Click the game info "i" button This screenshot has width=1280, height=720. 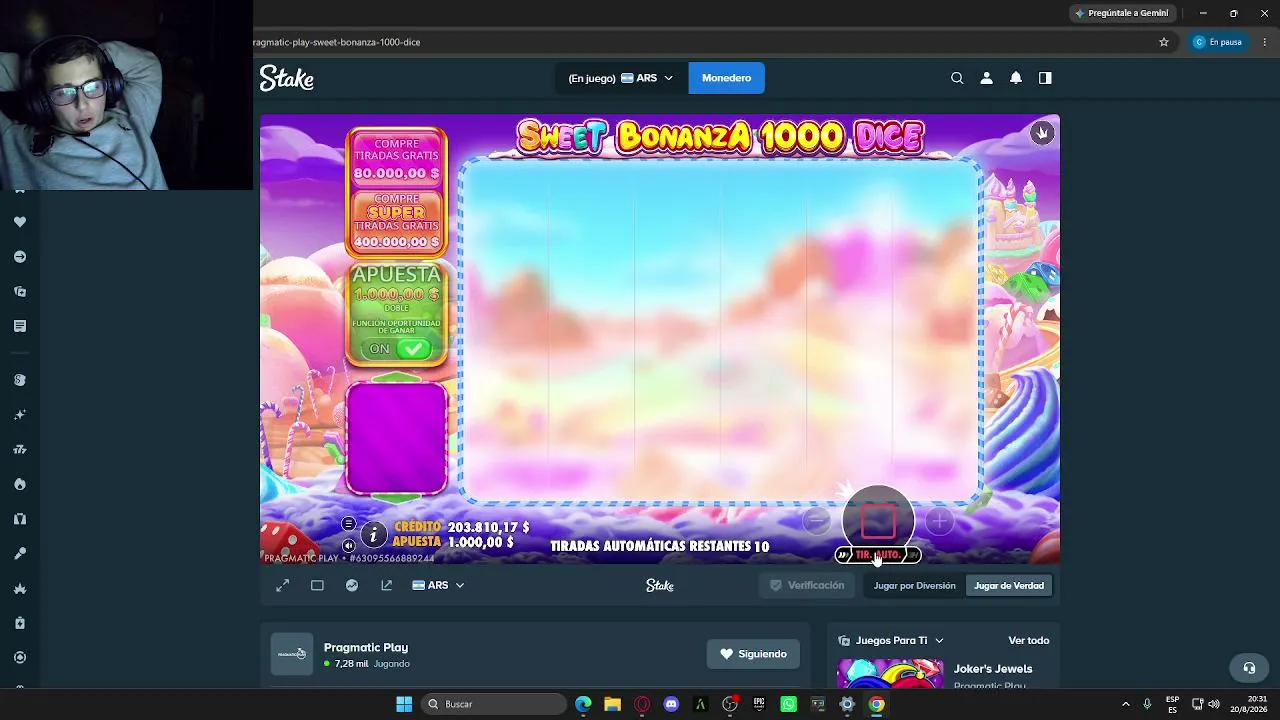point(373,535)
